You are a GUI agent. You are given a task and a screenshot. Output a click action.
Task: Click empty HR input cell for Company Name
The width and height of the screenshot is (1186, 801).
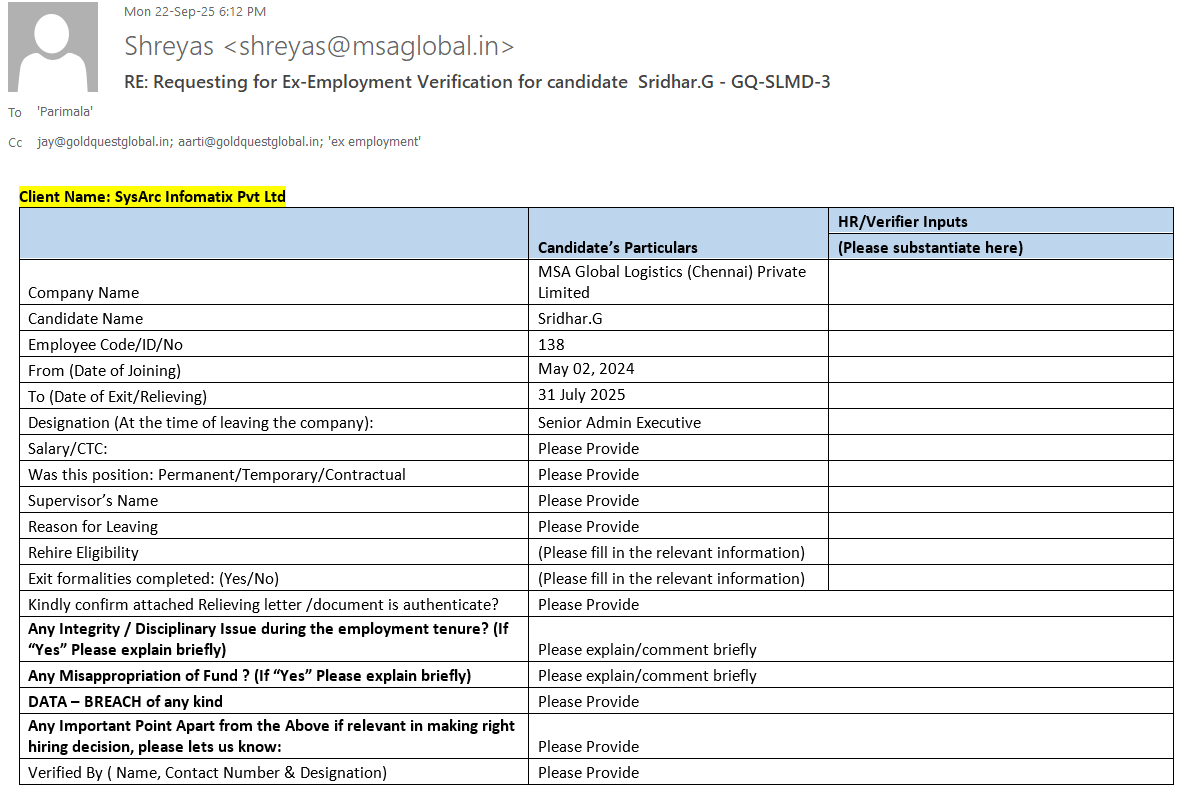point(1001,282)
